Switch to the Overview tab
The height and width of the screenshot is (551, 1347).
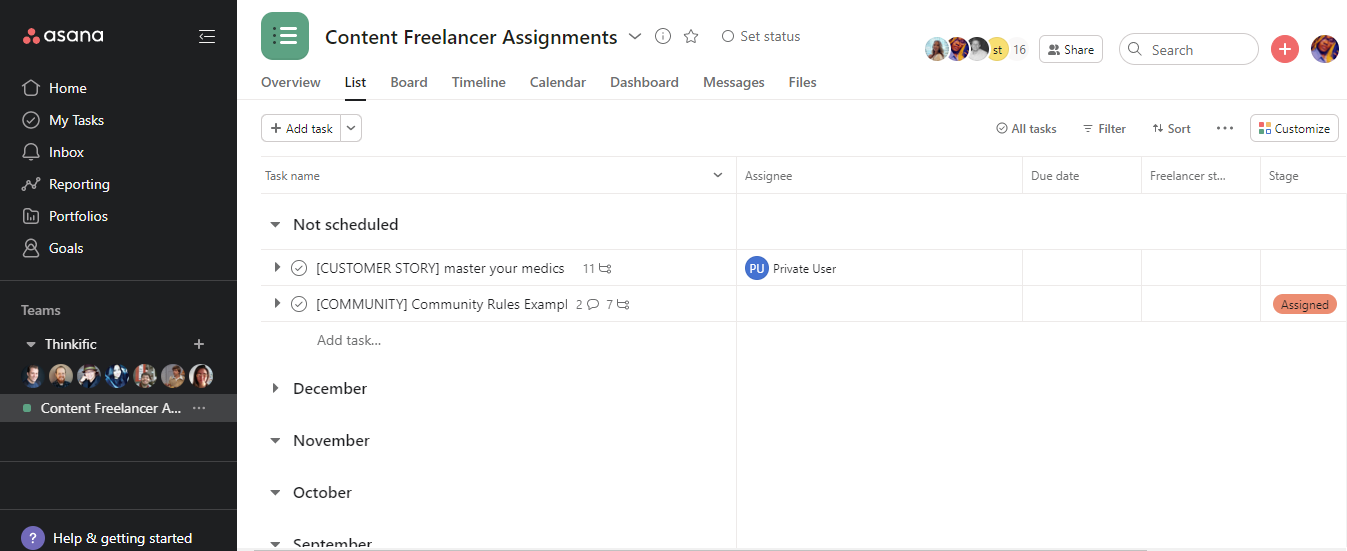(x=291, y=82)
